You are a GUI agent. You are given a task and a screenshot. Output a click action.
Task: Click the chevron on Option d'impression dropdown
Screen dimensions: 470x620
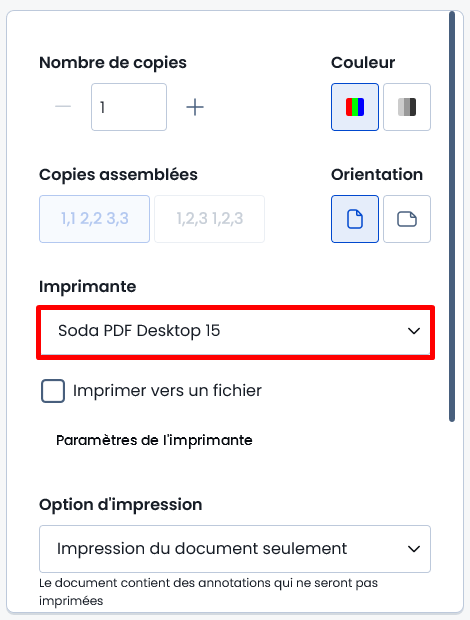coord(413,549)
